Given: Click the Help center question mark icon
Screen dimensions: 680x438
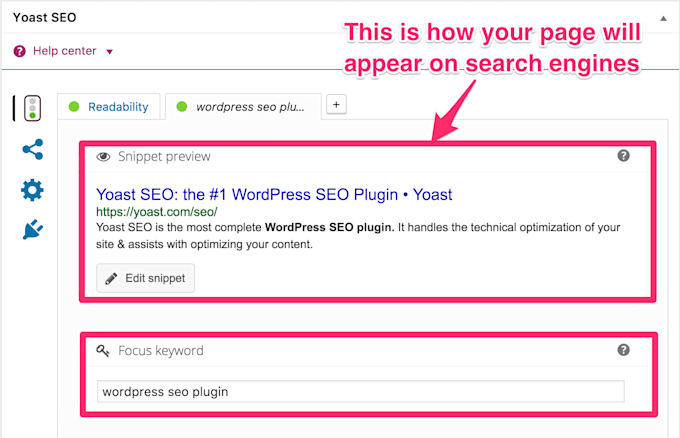Looking at the screenshot, I should [20, 51].
